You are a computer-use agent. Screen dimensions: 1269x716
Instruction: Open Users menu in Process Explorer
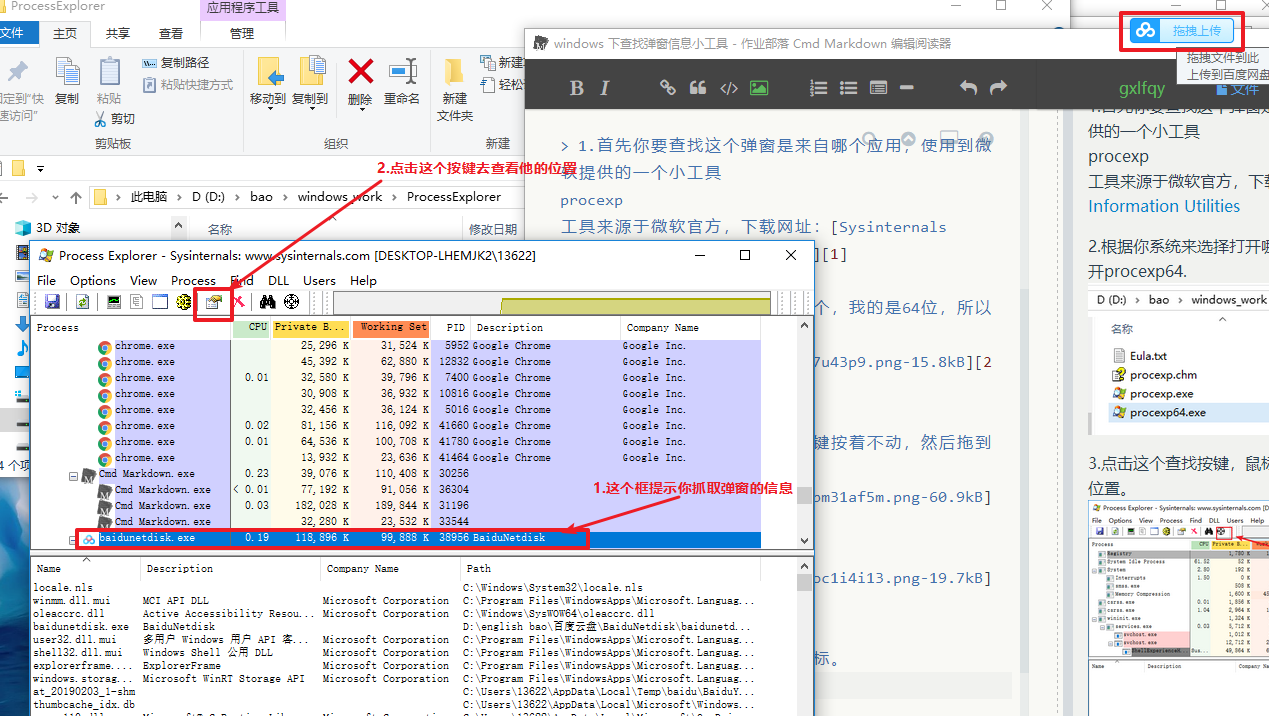point(320,281)
